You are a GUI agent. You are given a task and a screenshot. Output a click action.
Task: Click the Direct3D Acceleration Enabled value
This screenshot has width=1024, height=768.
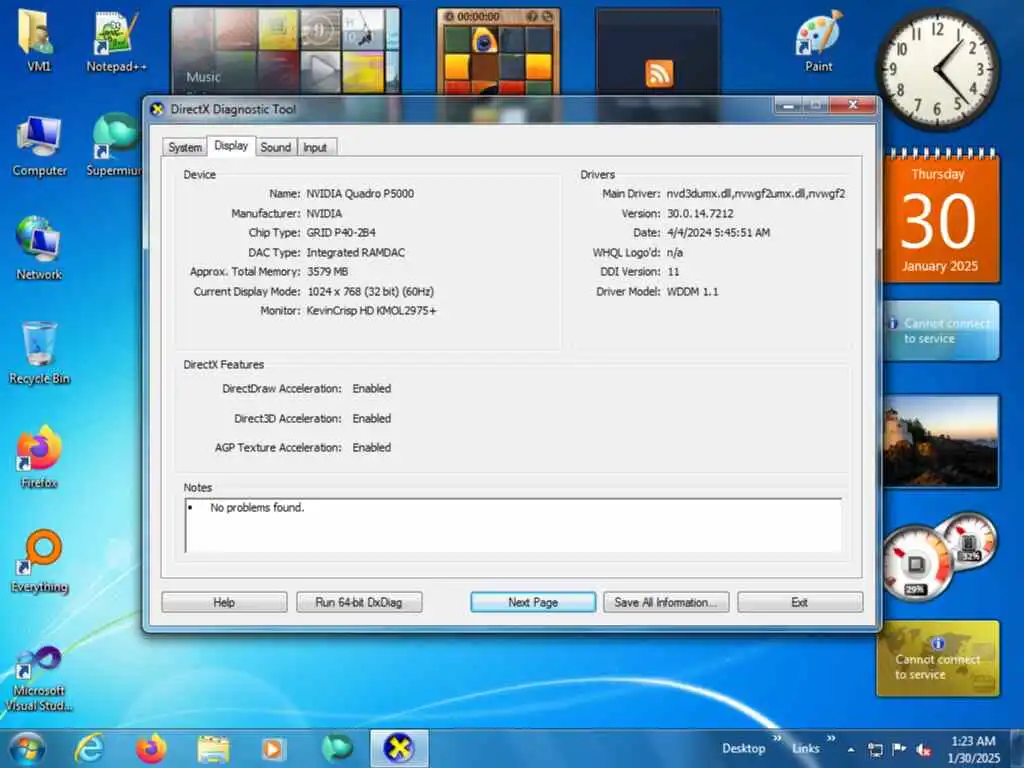[372, 419]
